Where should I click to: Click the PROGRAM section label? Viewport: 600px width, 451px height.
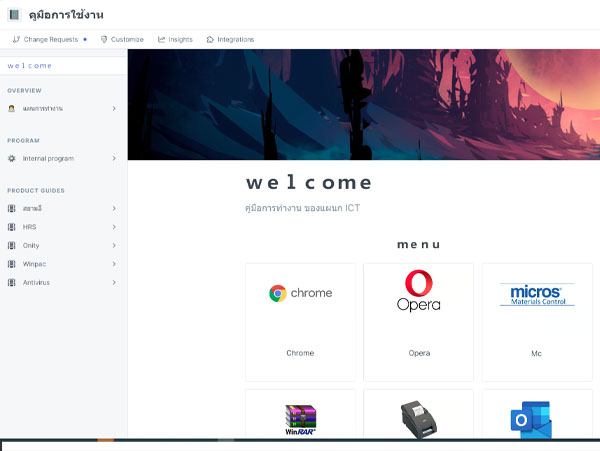click(x=23, y=141)
